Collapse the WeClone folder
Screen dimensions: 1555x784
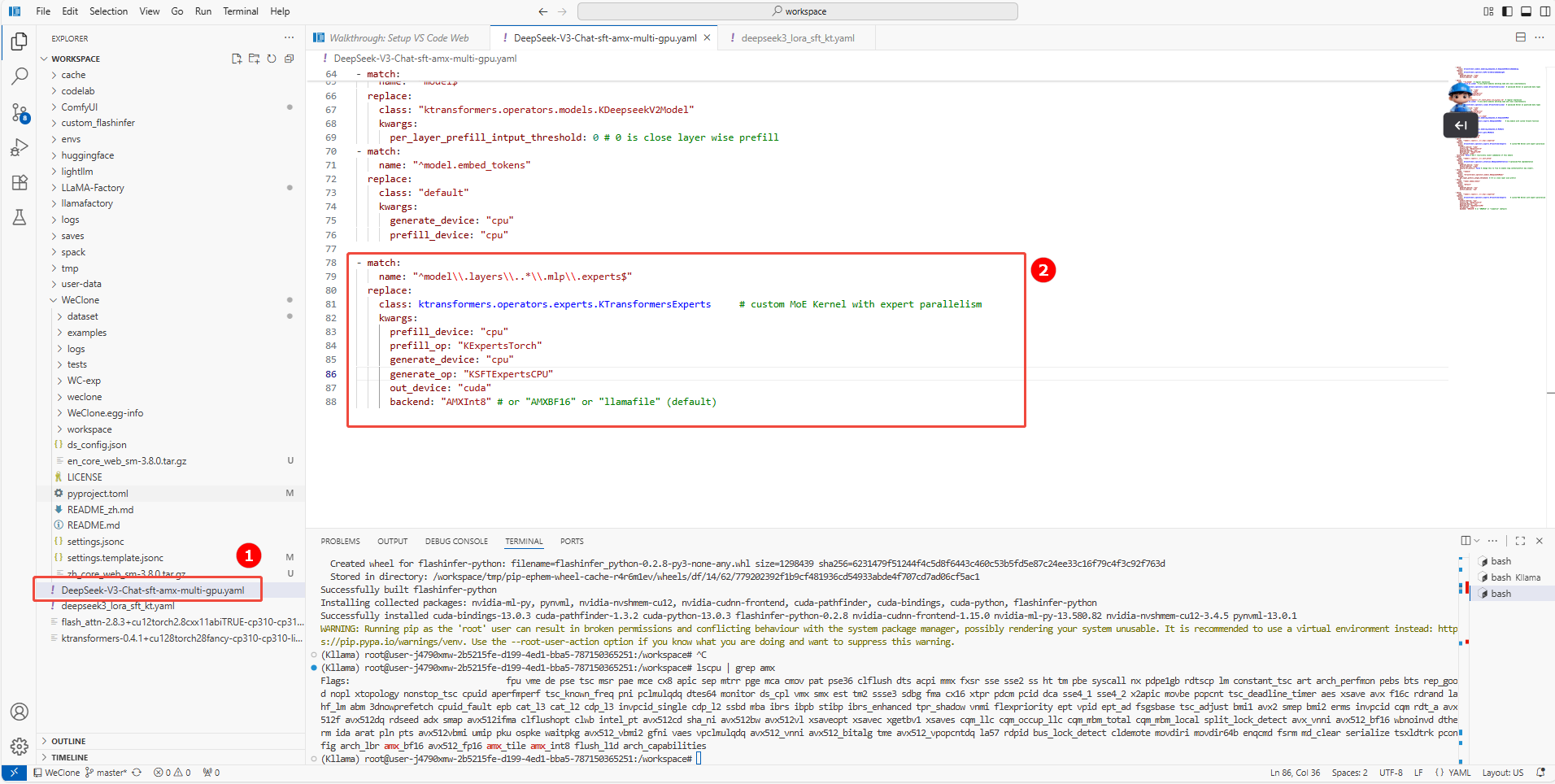pyautogui.click(x=80, y=300)
